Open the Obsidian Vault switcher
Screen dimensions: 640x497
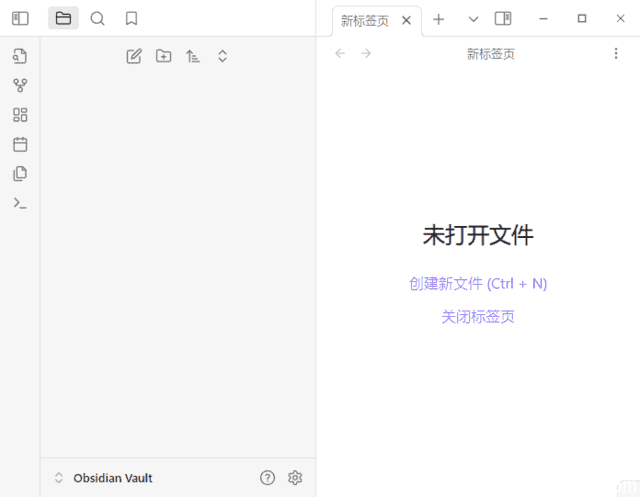pos(103,478)
